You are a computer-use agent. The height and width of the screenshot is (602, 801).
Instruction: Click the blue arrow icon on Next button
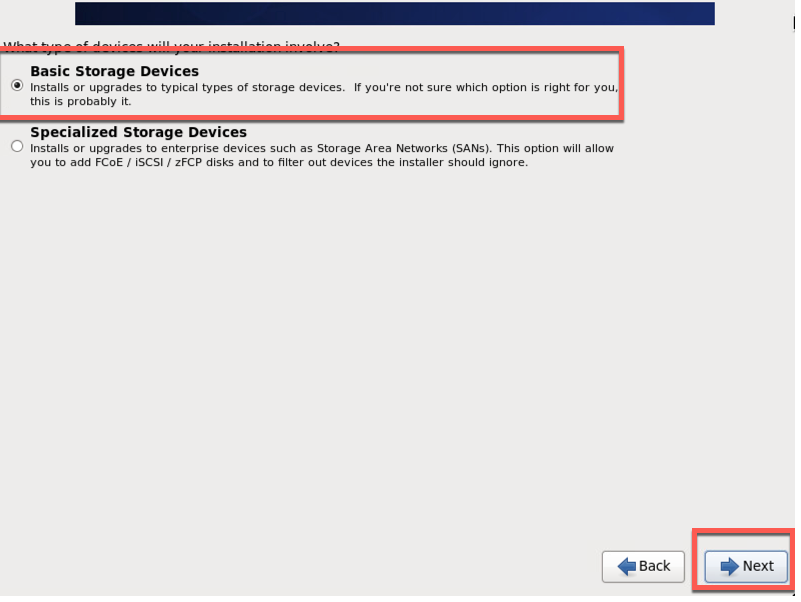(728, 566)
